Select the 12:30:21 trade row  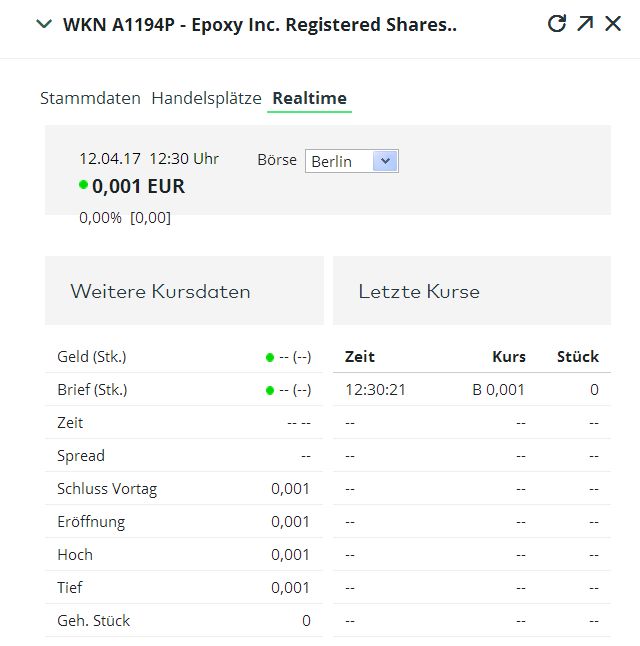[471, 390]
